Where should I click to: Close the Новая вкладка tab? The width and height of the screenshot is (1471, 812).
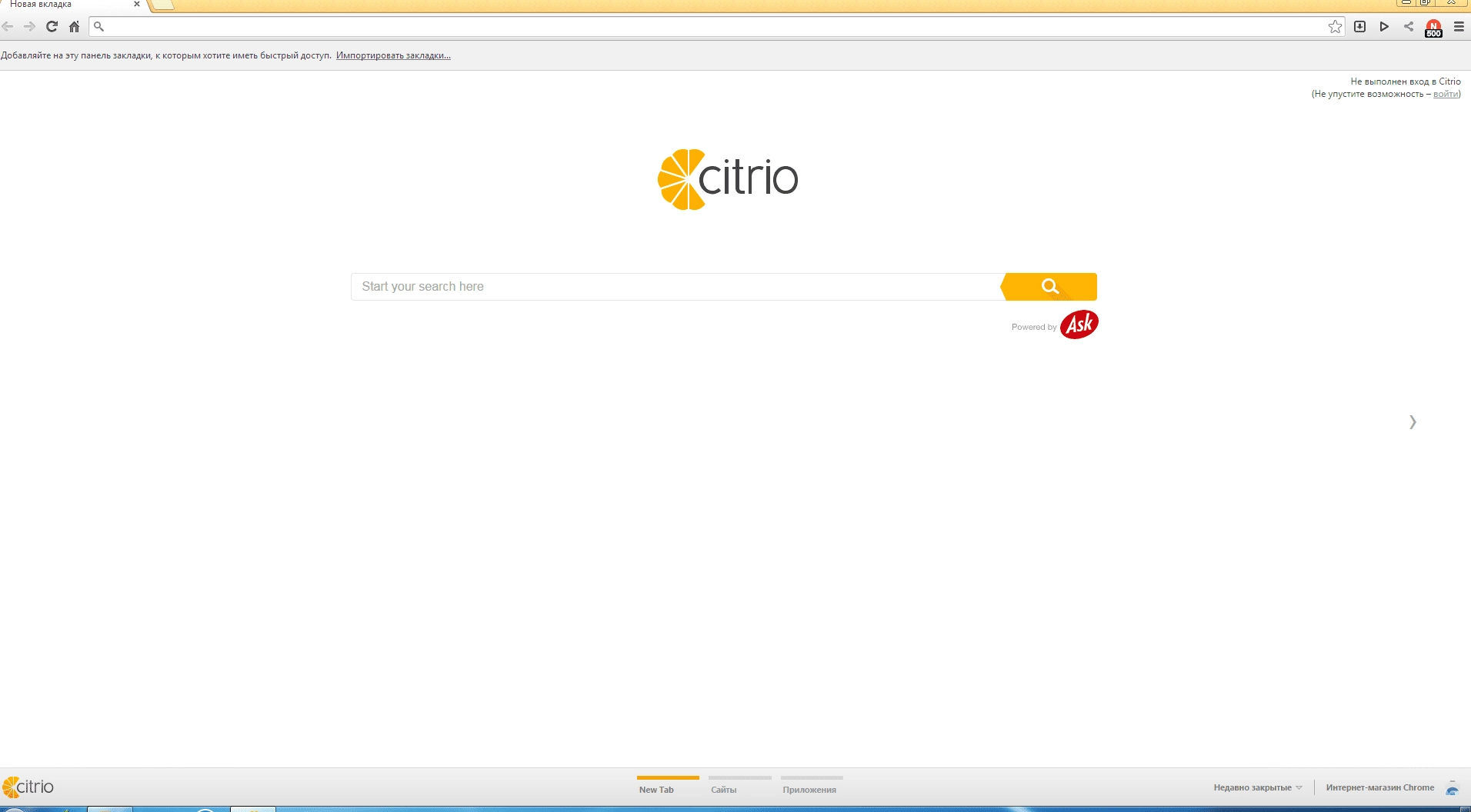click(137, 4)
